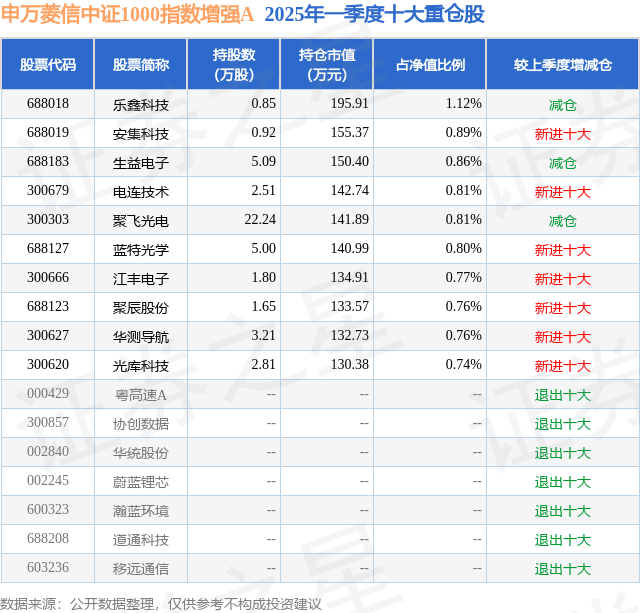Click 退出十大 status in 移远通信 row
This screenshot has width=640, height=613.
pyautogui.click(x=563, y=569)
